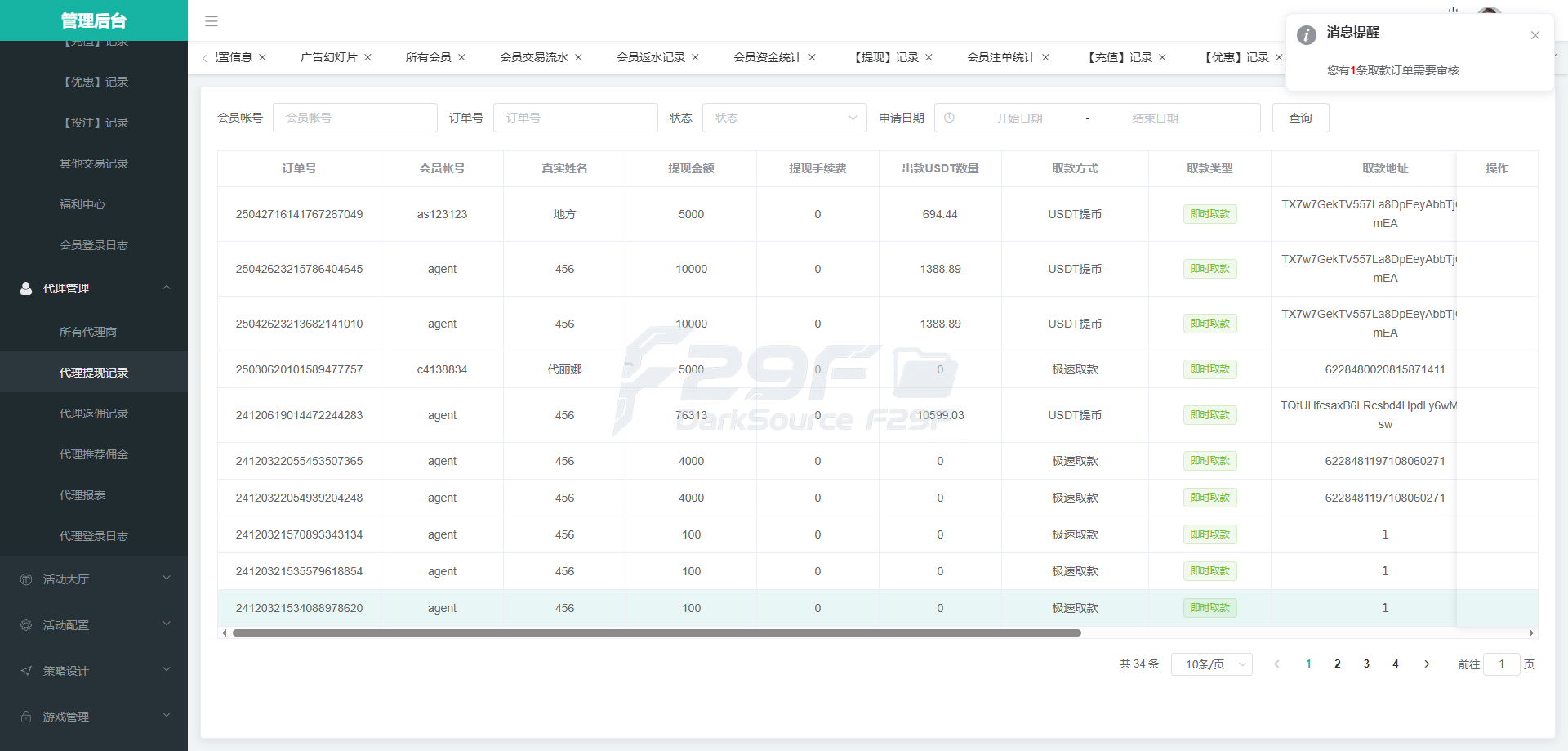
Task: Click the 结束日期 end date field
Action: pyautogui.click(x=1155, y=118)
